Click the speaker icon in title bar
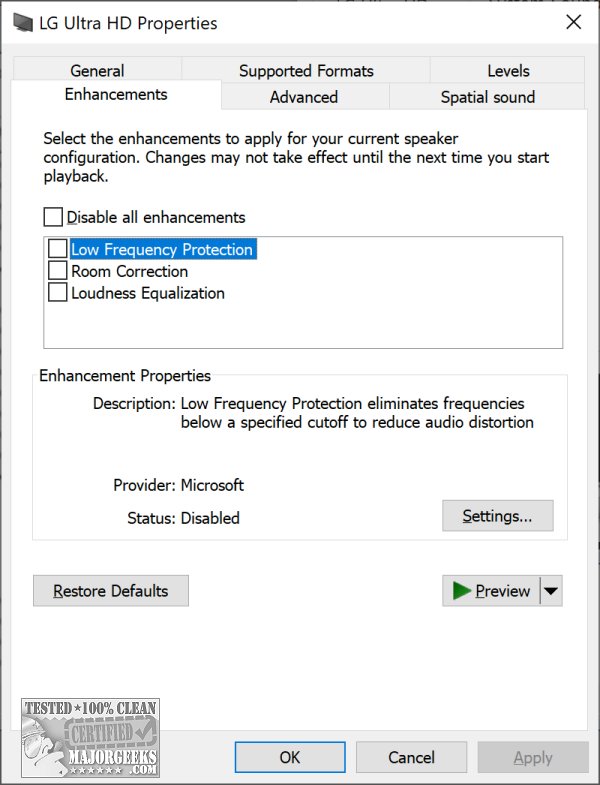 click(x=21, y=23)
